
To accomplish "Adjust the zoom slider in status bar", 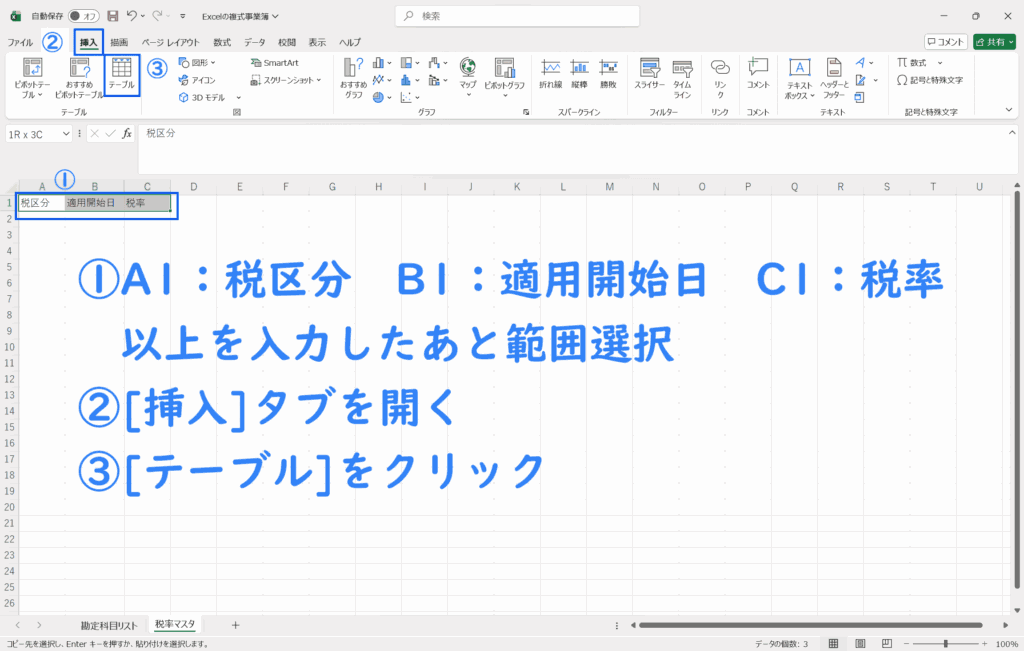I will [x=946, y=643].
